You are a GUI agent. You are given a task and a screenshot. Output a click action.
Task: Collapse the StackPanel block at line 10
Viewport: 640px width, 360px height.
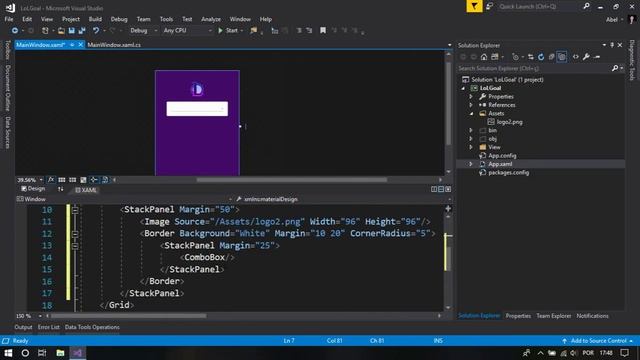click(75, 210)
